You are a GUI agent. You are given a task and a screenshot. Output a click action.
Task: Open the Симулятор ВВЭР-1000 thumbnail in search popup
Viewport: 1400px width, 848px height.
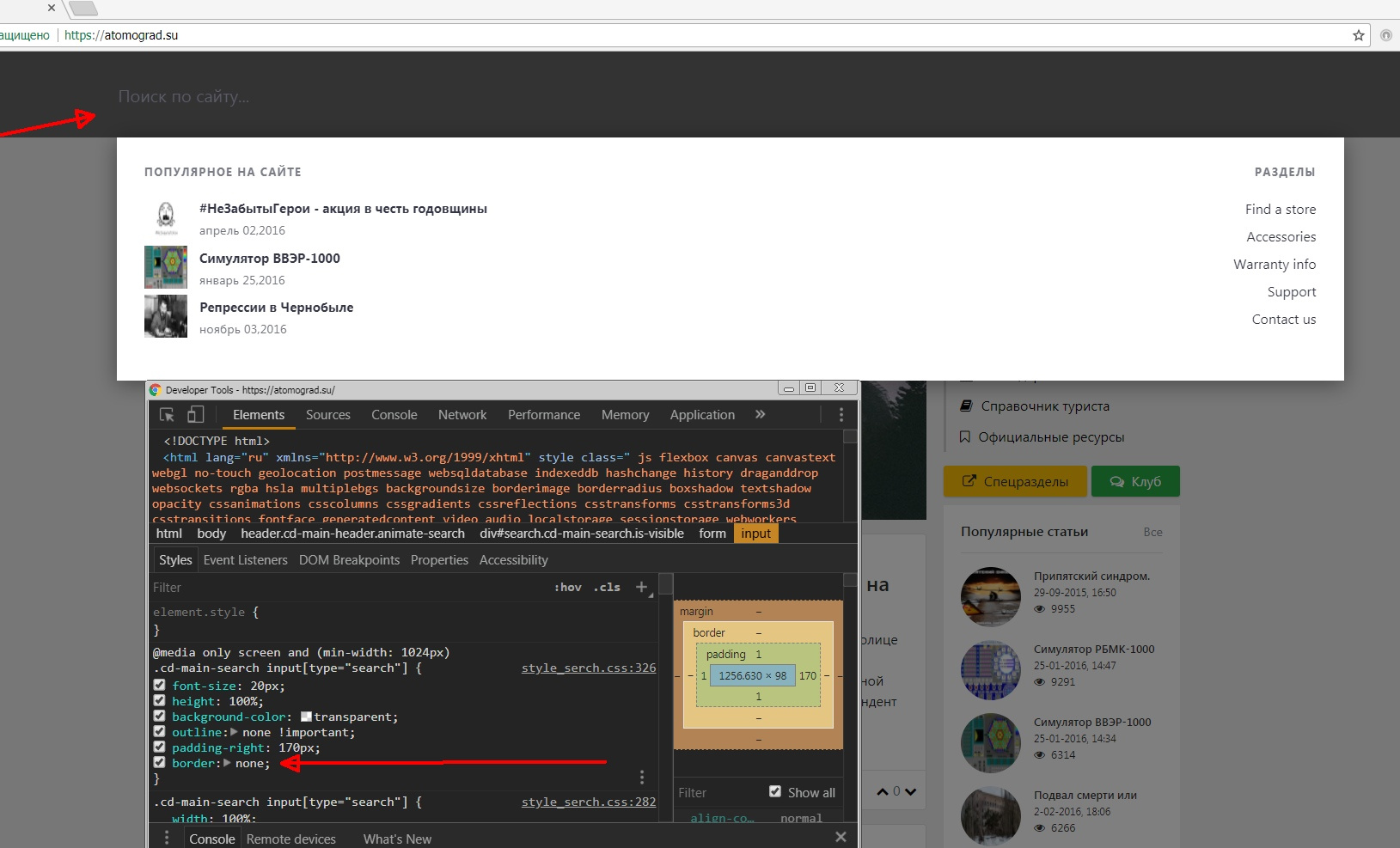pos(166,267)
